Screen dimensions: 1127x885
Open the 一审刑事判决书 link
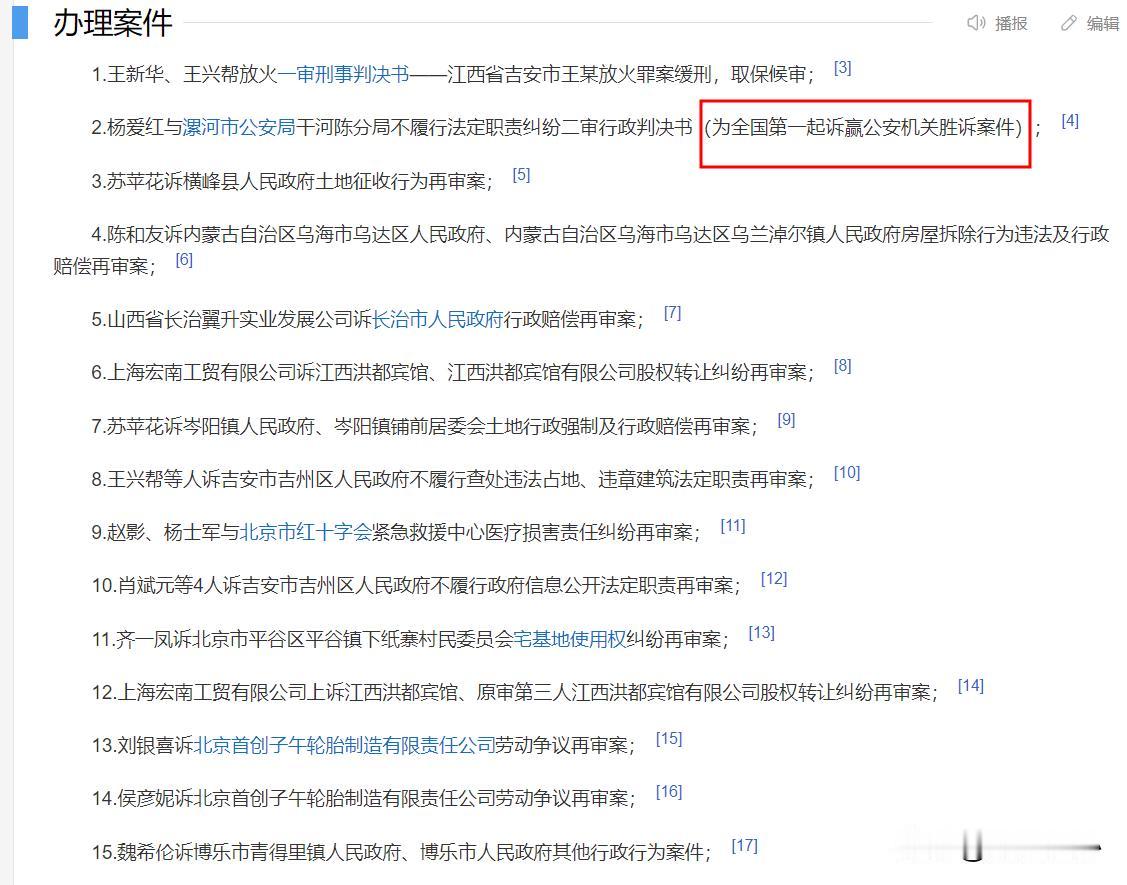point(344,74)
